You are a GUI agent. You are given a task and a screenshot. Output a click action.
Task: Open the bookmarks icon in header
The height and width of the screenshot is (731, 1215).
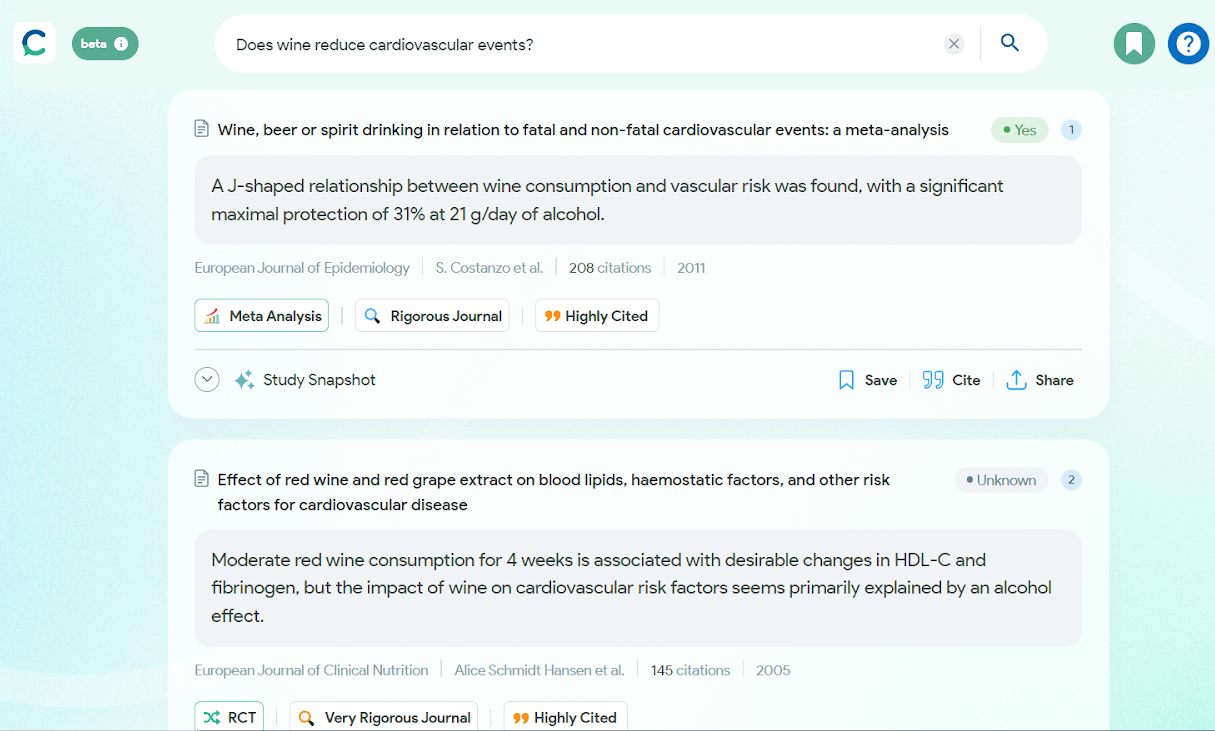pyautogui.click(x=1134, y=44)
